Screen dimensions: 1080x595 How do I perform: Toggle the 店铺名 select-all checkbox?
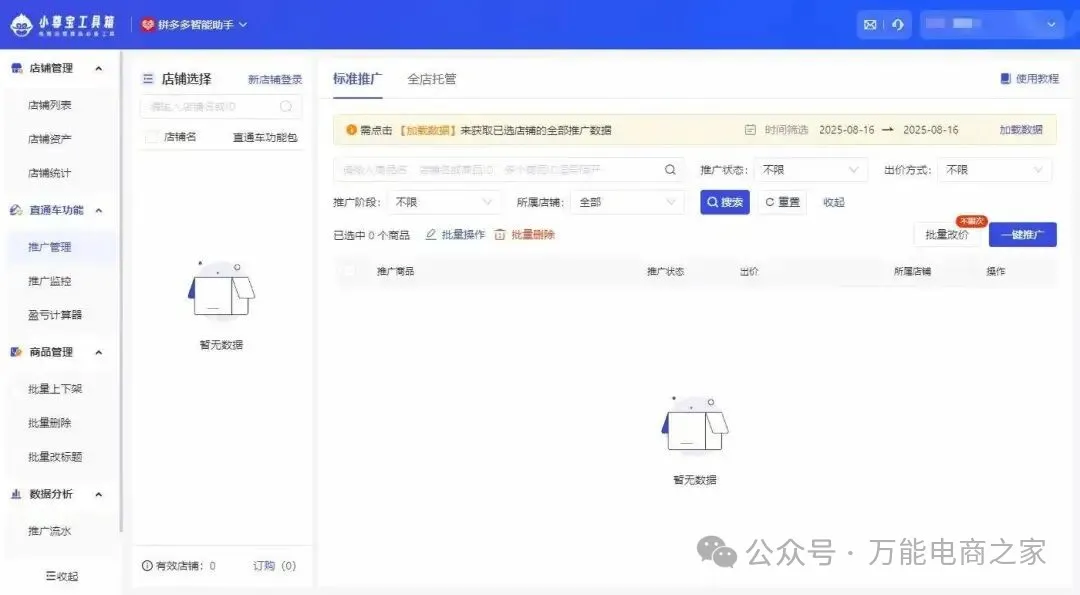coord(151,137)
